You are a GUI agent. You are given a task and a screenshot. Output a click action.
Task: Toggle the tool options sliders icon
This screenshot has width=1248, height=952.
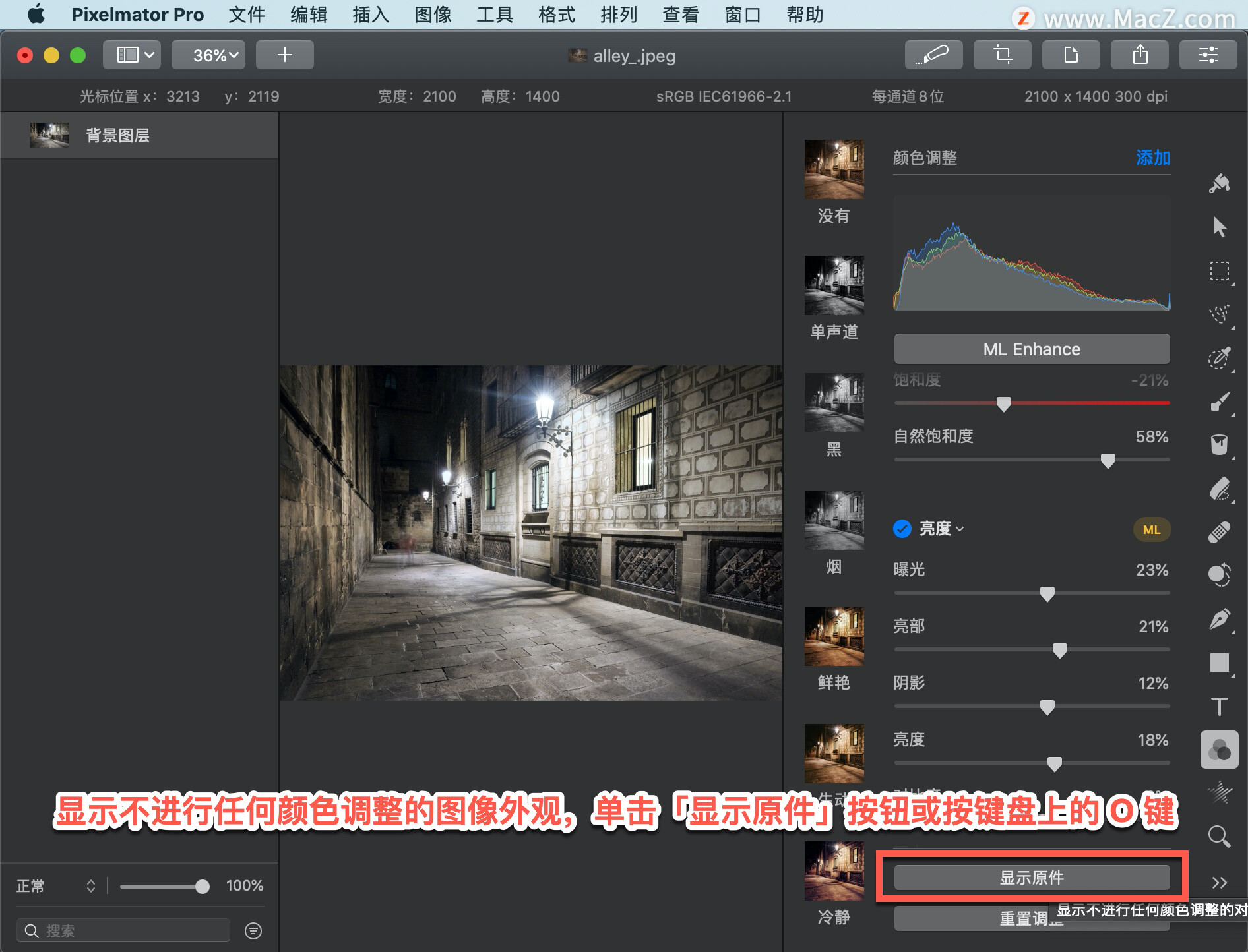[1208, 55]
